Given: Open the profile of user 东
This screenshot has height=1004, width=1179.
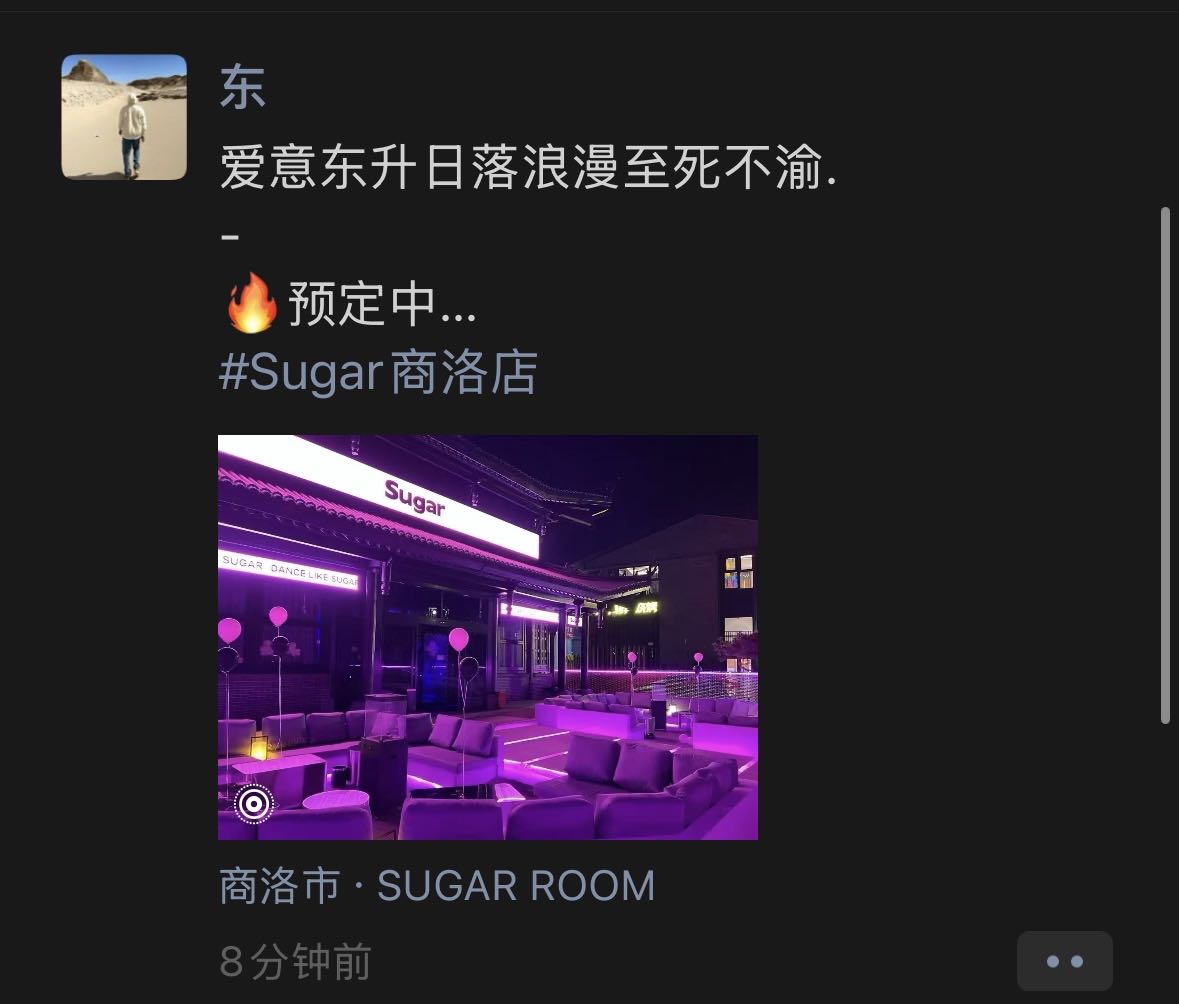Looking at the screenshot, I should pos(242,87).
